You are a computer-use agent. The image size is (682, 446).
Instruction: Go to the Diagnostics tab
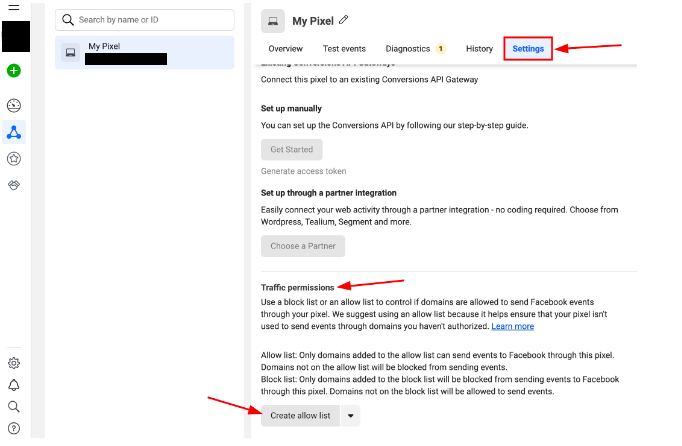pos(408,49)
